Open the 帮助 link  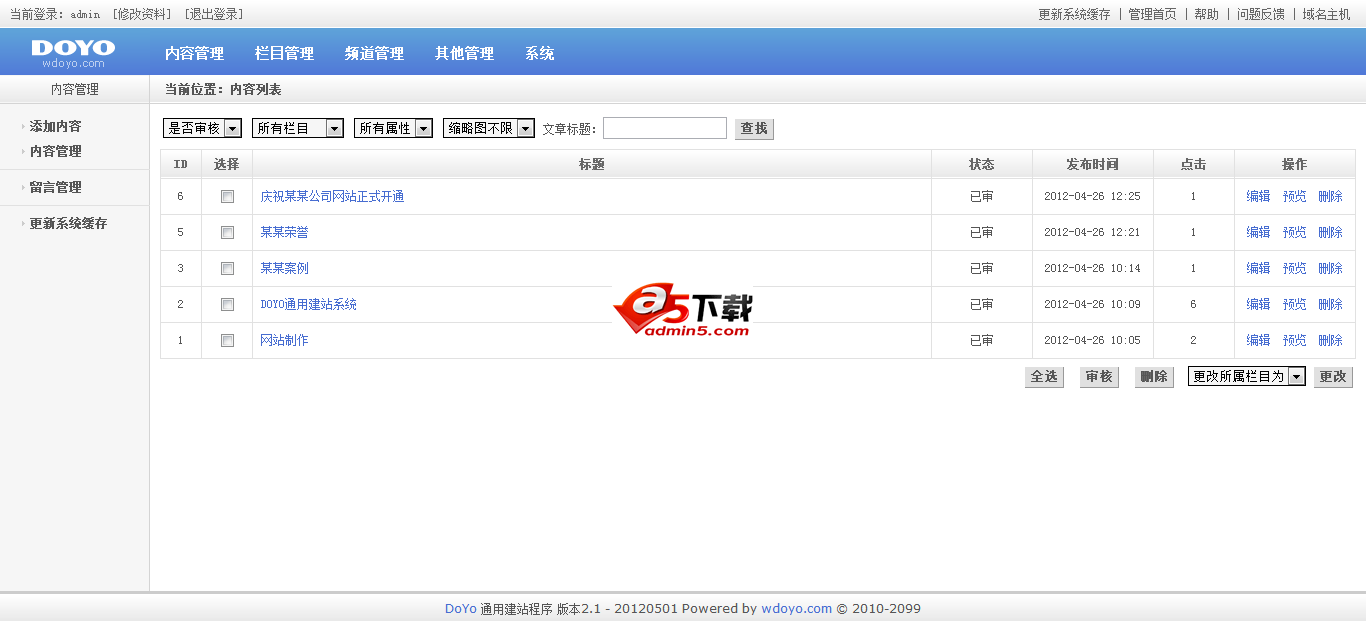click(1206, 14)
